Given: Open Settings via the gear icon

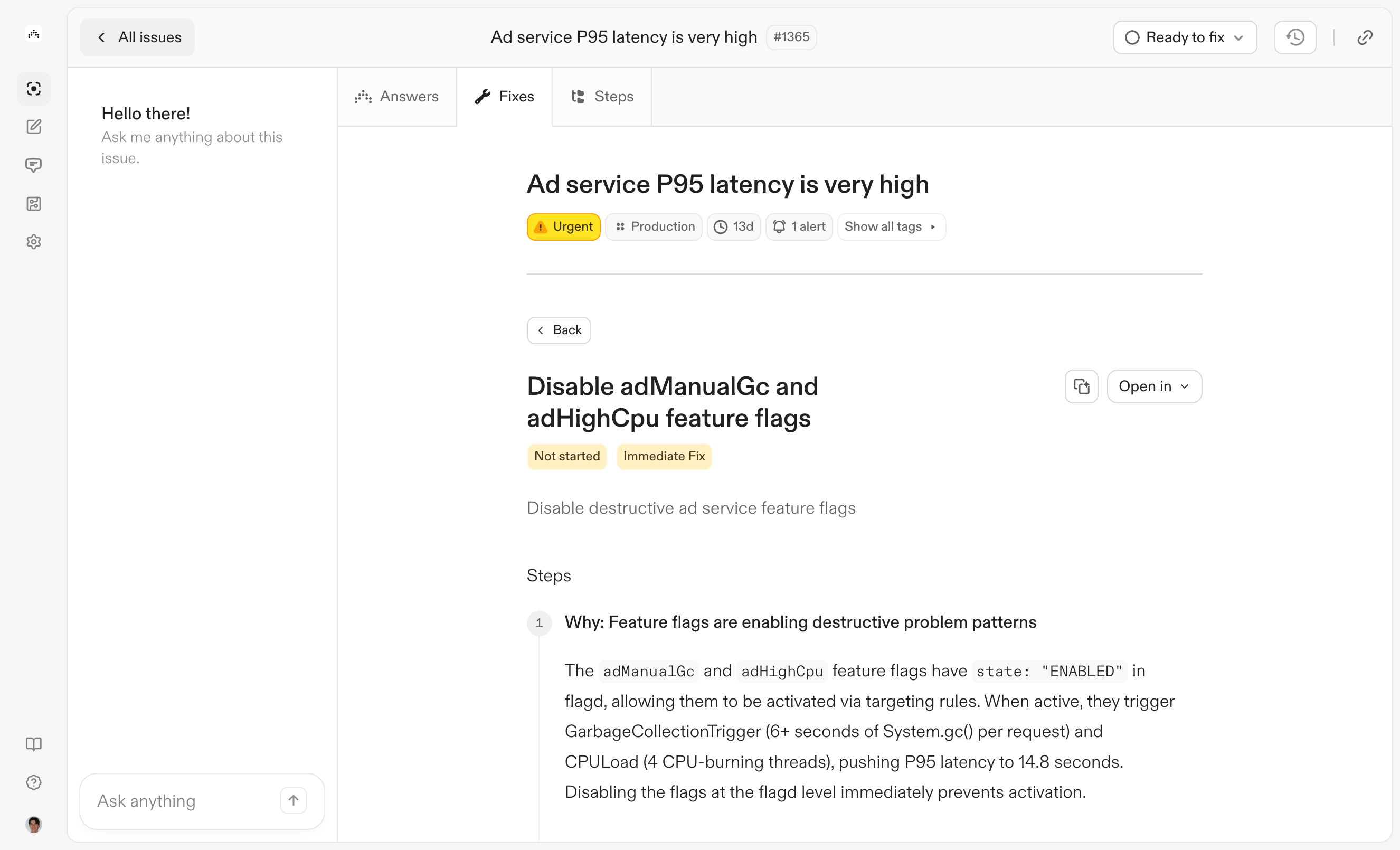Looking at the screenshot, I should click(x=34, y=241).
